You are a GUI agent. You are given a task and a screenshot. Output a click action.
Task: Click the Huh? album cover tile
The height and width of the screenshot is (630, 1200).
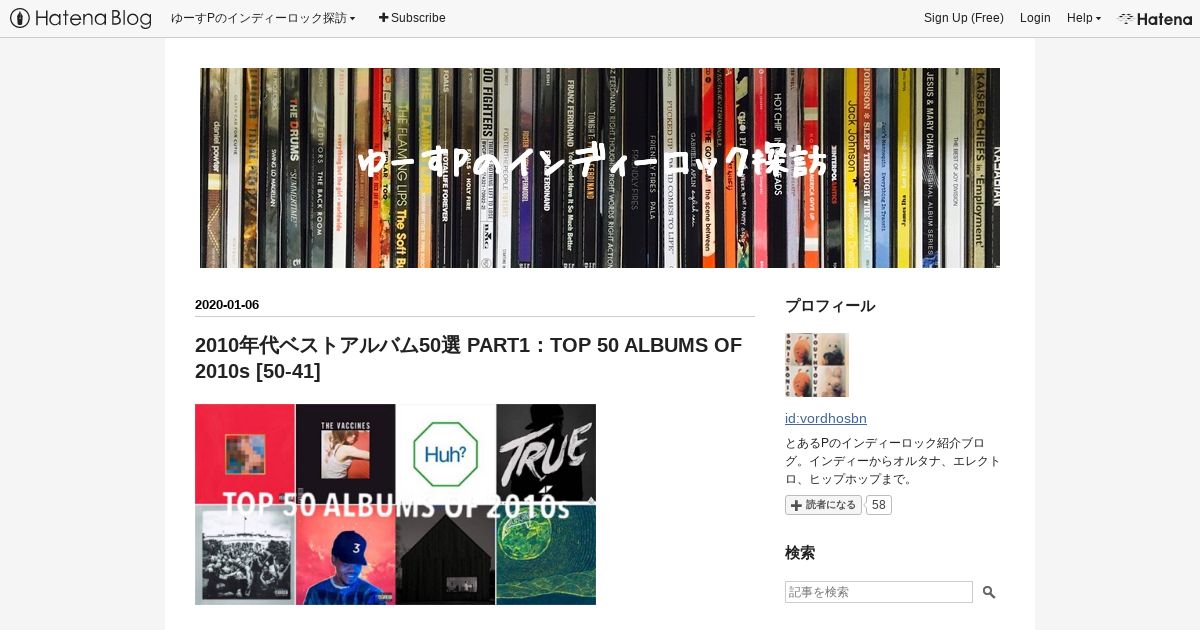click(446, 453)
